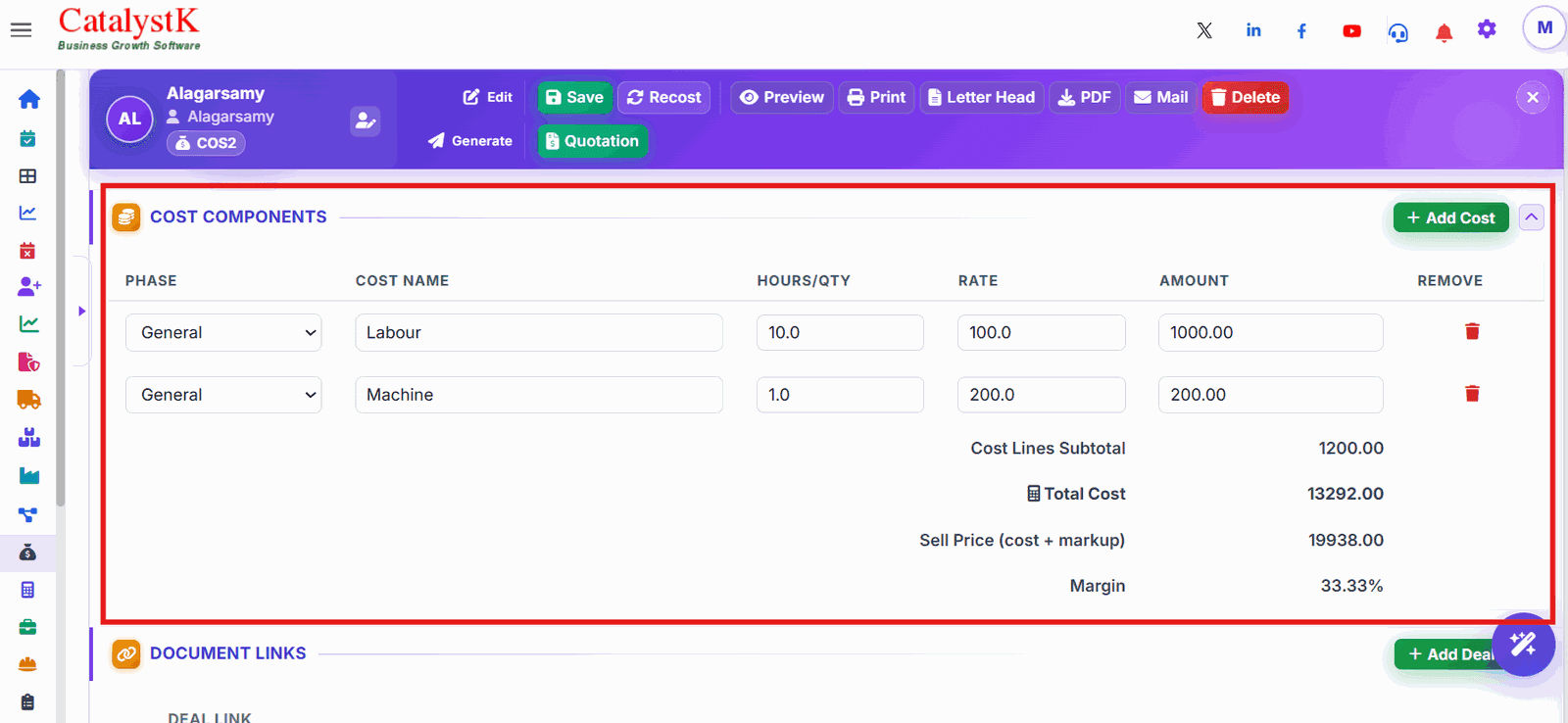Click the Recost button
This screenshot has width=1568, height=723.
coord(663,97)
